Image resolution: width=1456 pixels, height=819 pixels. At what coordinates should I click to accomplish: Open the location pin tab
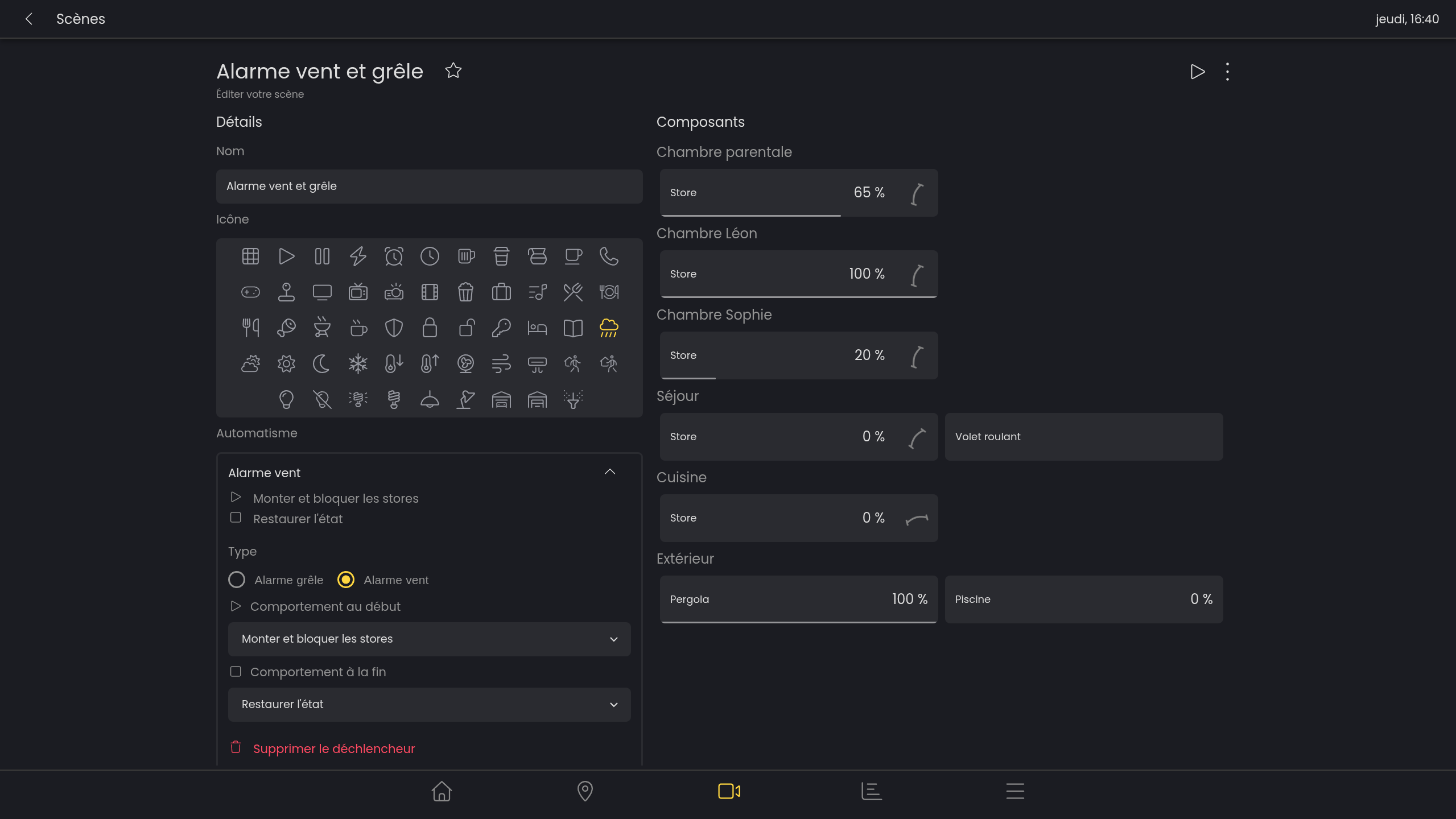(585, 791)
